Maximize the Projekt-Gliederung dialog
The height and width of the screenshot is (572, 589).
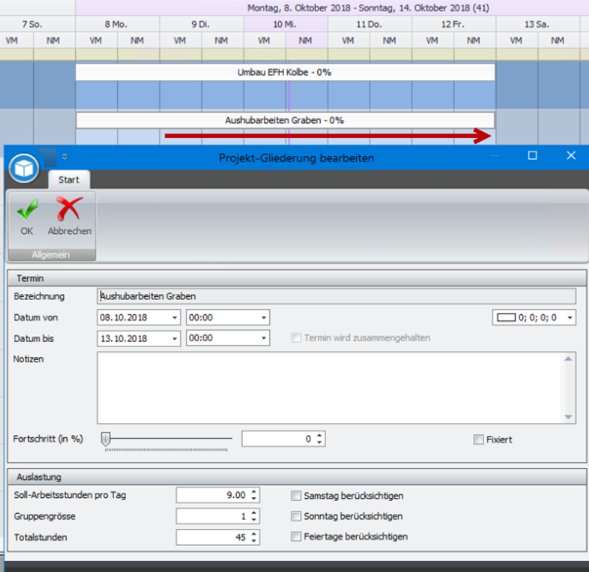pos(532,155)
